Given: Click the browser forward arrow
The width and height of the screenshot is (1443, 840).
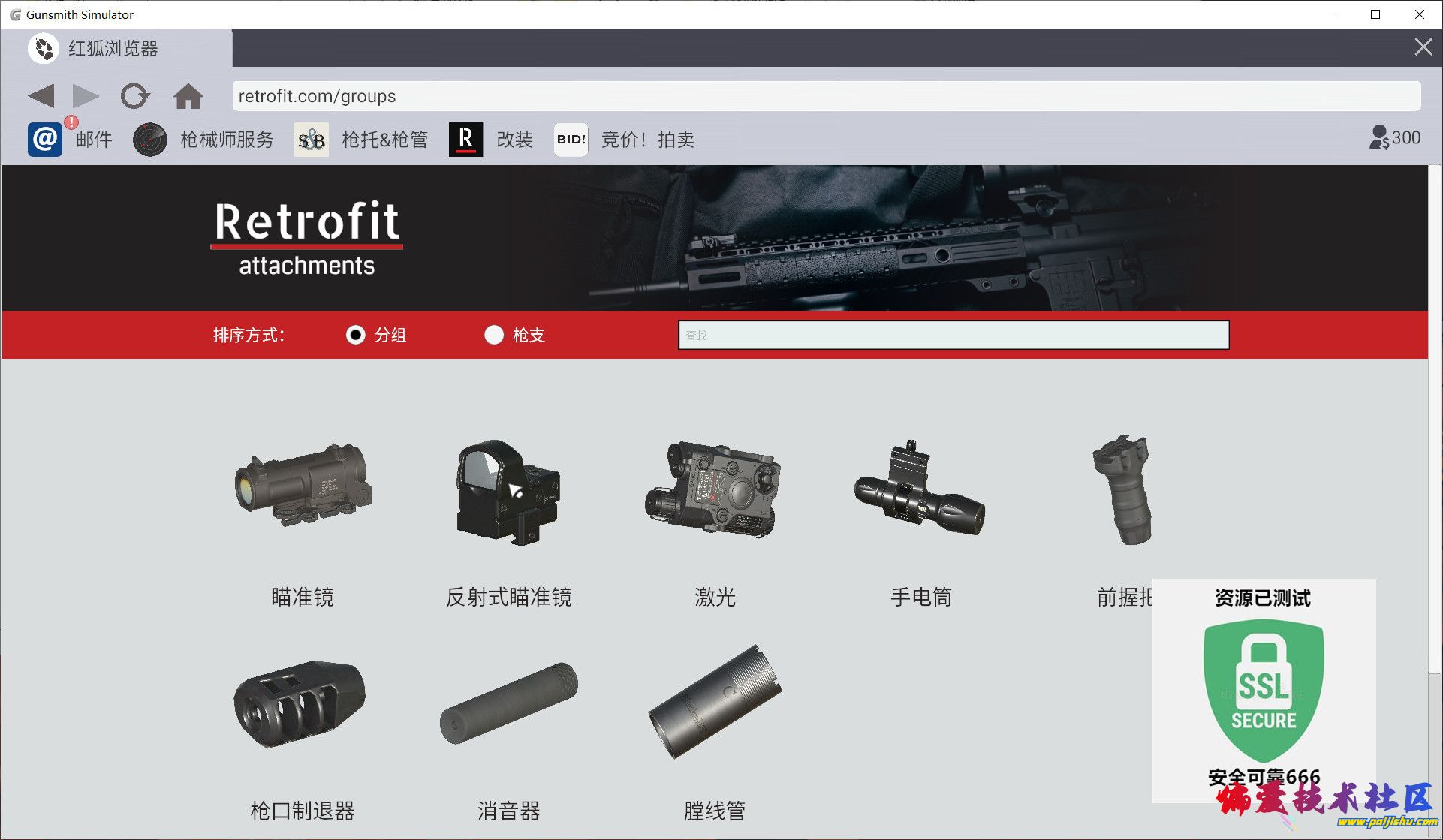Looking at the screenshot, I should coord(85,96).
